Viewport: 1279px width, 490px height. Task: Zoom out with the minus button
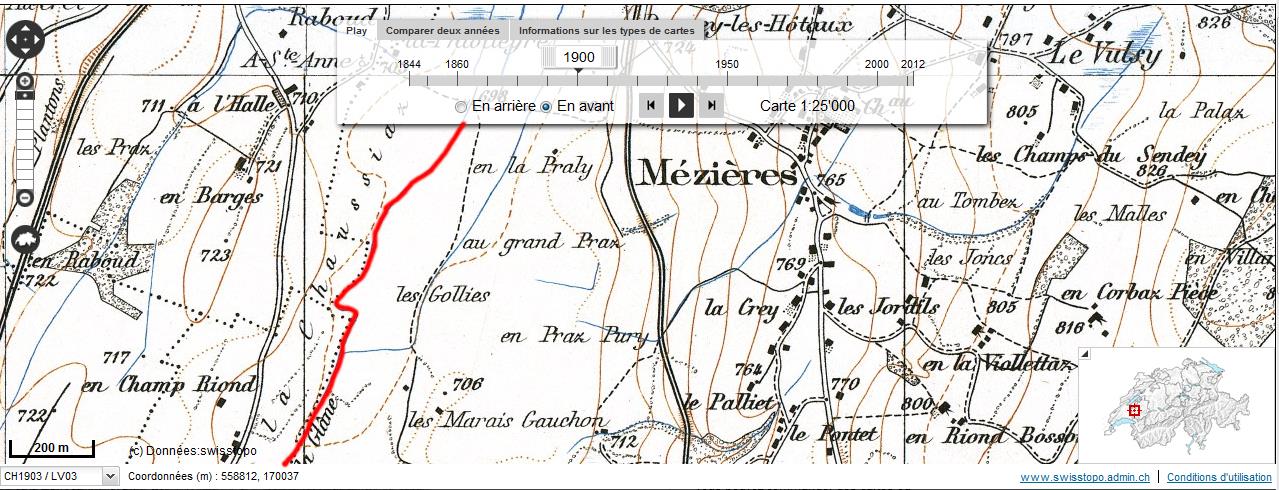pyautogui.click(x=25, y=197)
